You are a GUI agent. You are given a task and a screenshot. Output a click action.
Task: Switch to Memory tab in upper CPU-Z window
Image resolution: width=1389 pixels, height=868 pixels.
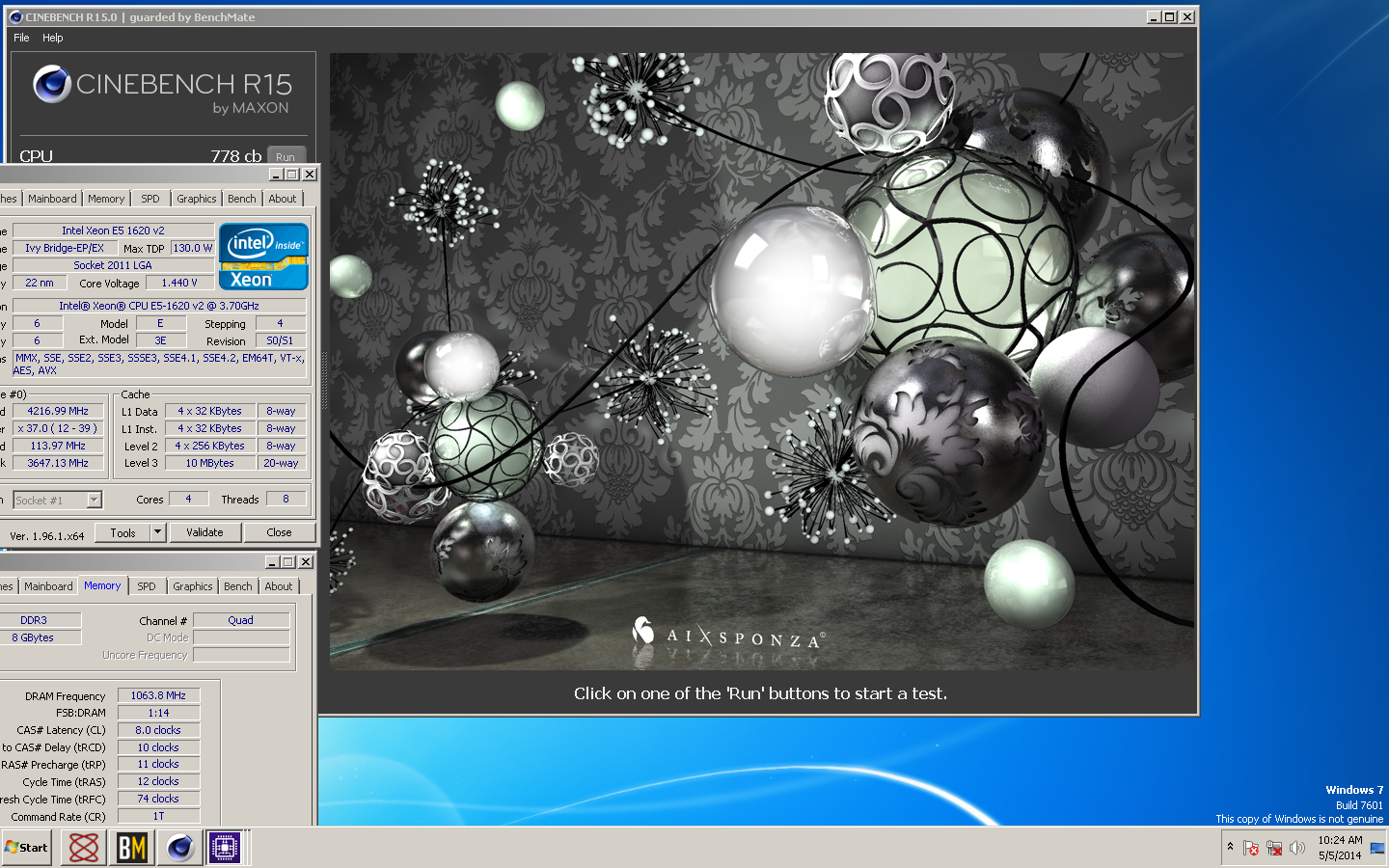coord(106,199)
